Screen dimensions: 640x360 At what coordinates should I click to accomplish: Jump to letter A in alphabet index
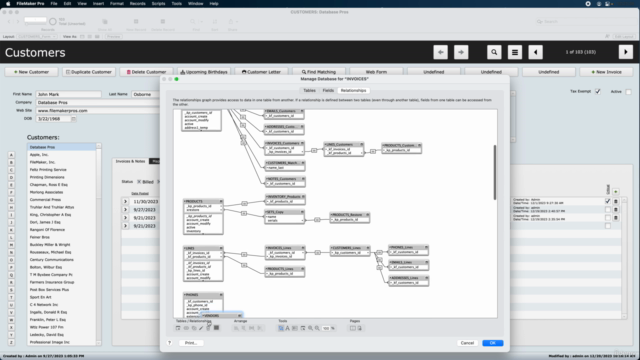point(11,155)
